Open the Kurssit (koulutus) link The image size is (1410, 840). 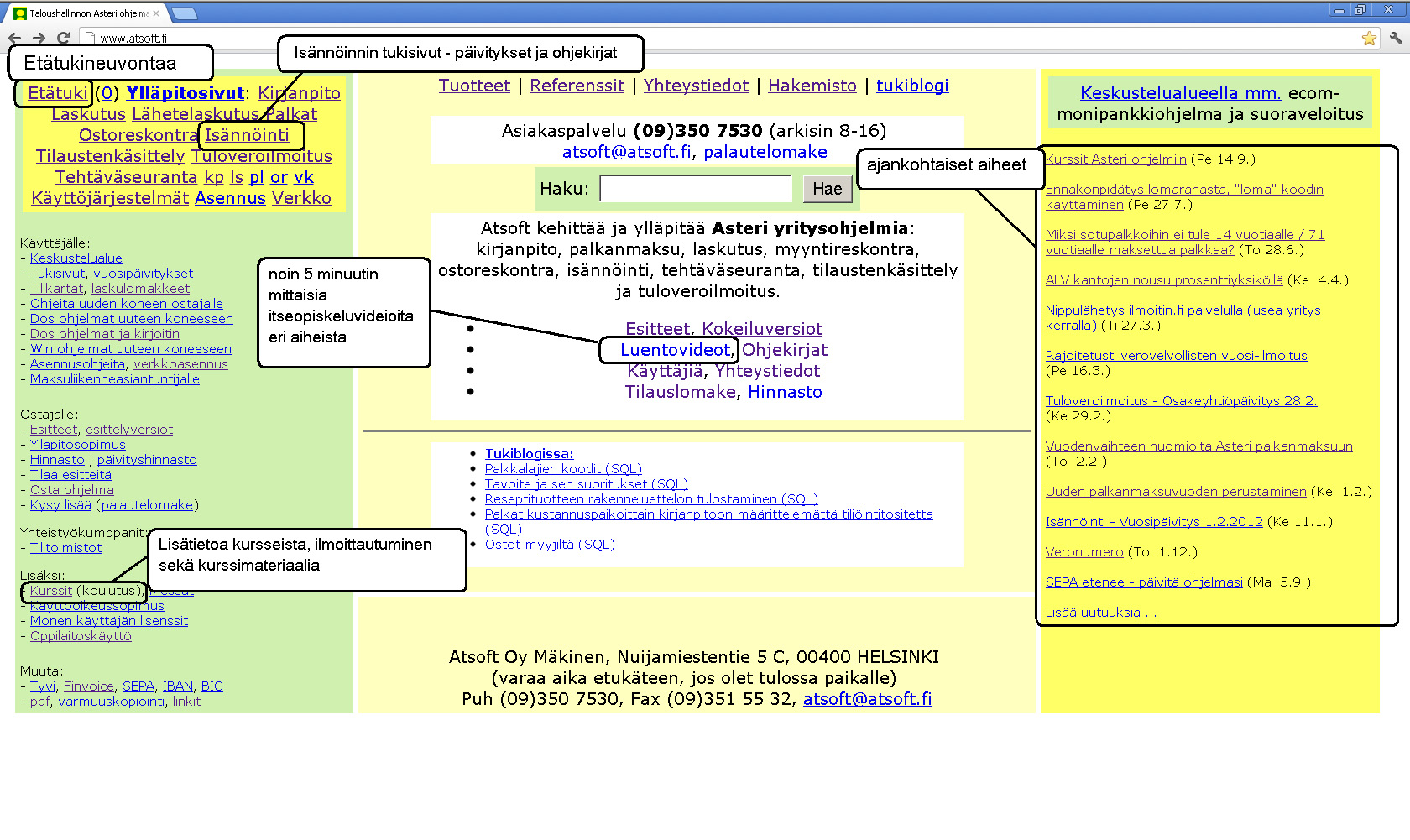coord(51,591)
